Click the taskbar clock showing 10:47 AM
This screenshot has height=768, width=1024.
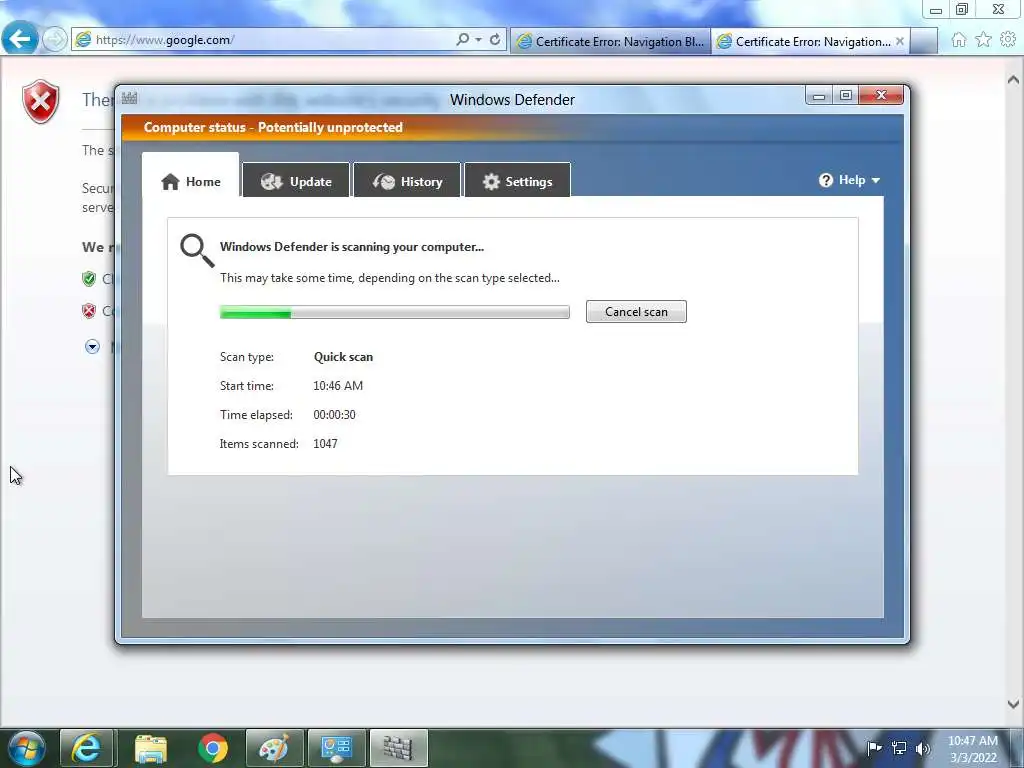(x=972, y=749)
